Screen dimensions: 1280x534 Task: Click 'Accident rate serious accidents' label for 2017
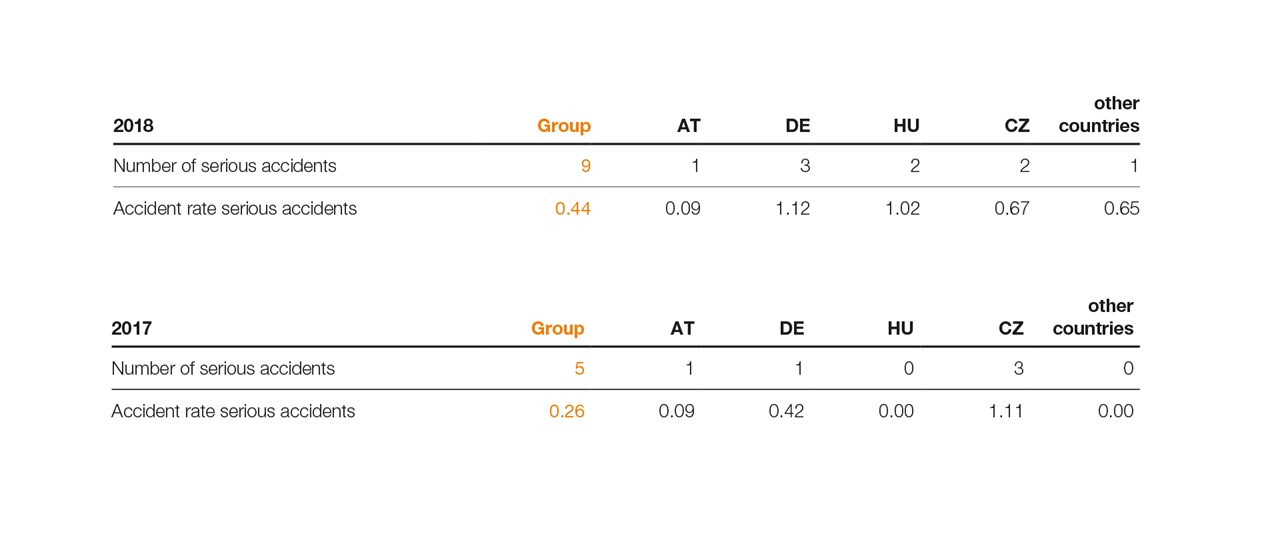[233, 411]
